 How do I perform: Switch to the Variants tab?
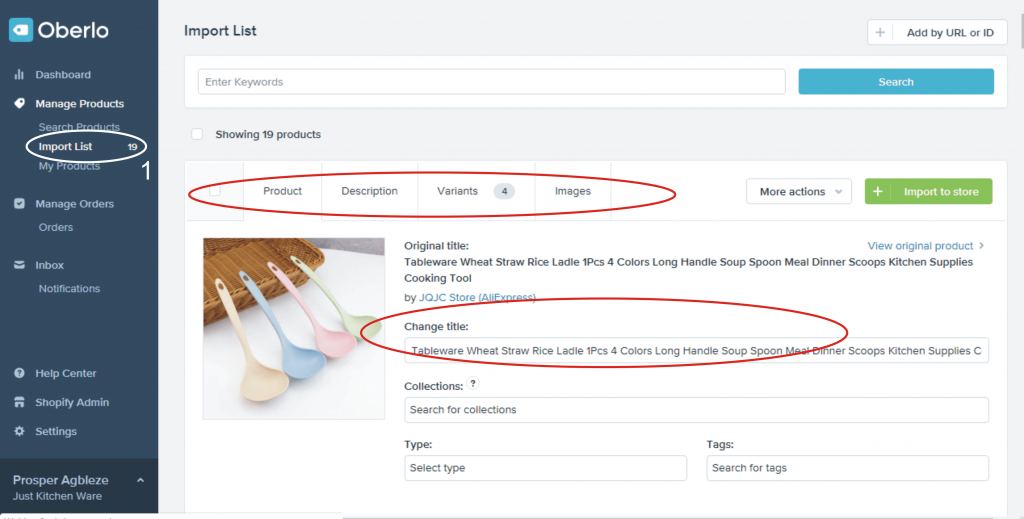coord(476,191)
